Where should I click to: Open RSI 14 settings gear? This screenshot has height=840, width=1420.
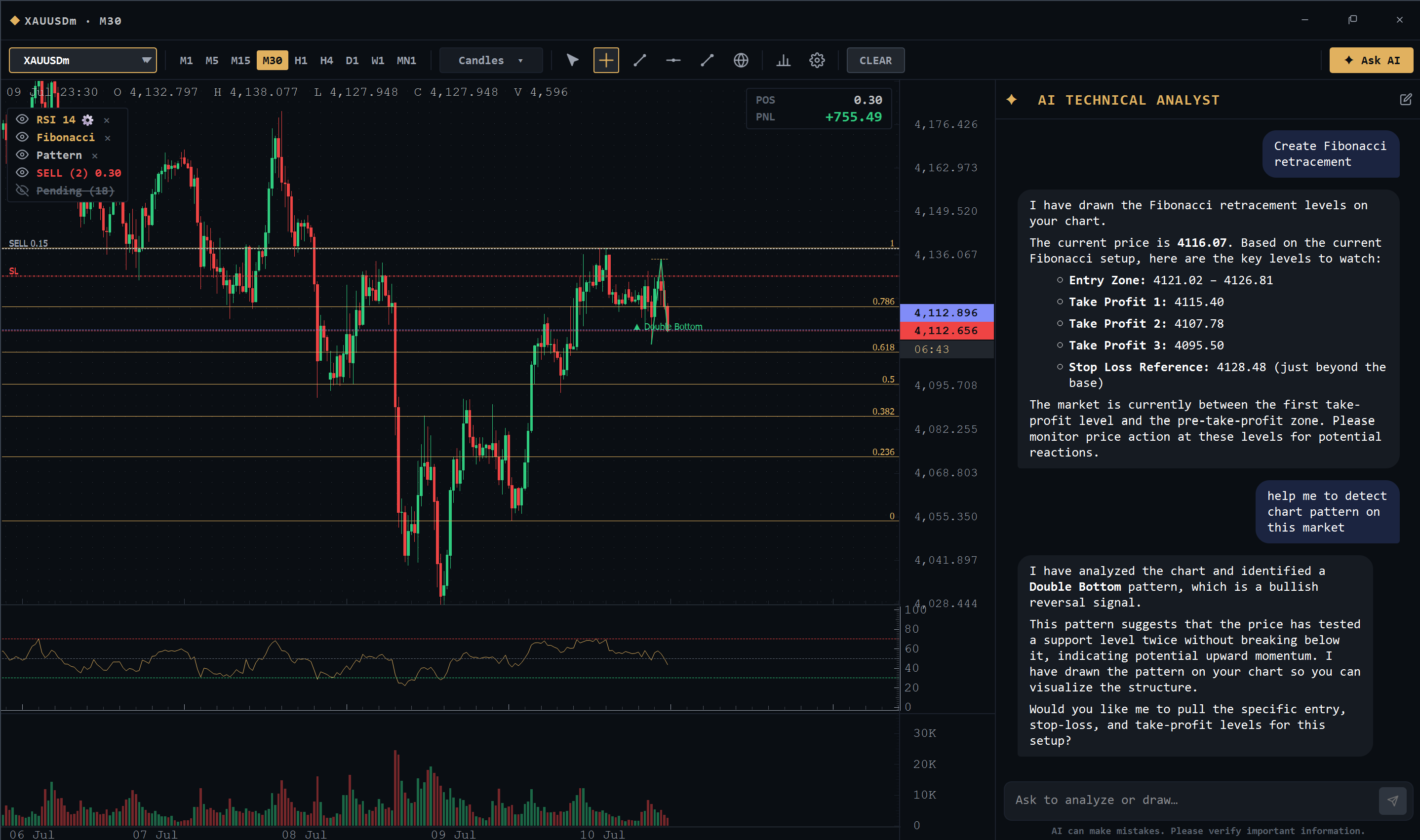pyautogui.click(x=88, y=119)
